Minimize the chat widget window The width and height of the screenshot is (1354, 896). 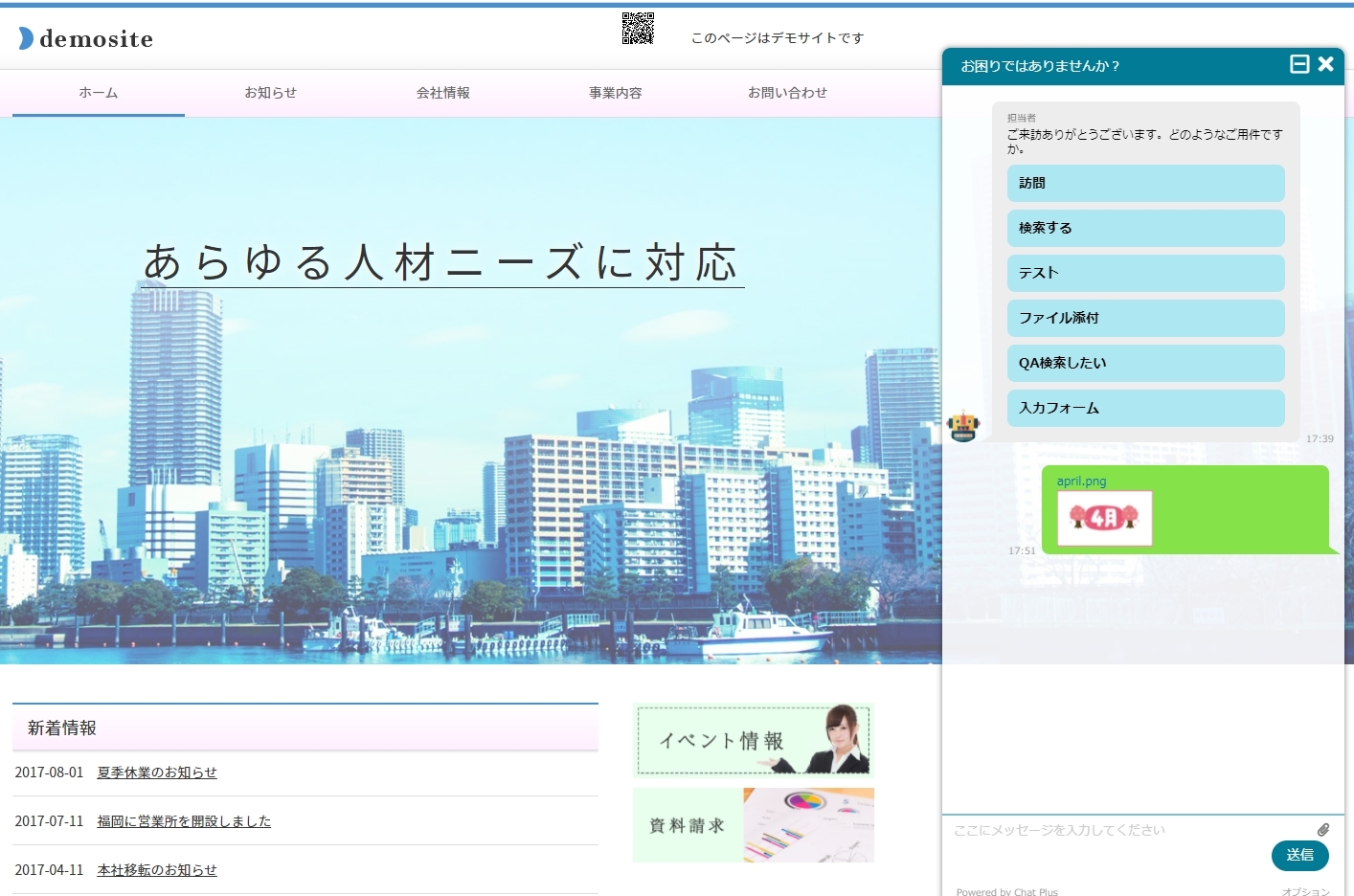(x=1299, y=64)
